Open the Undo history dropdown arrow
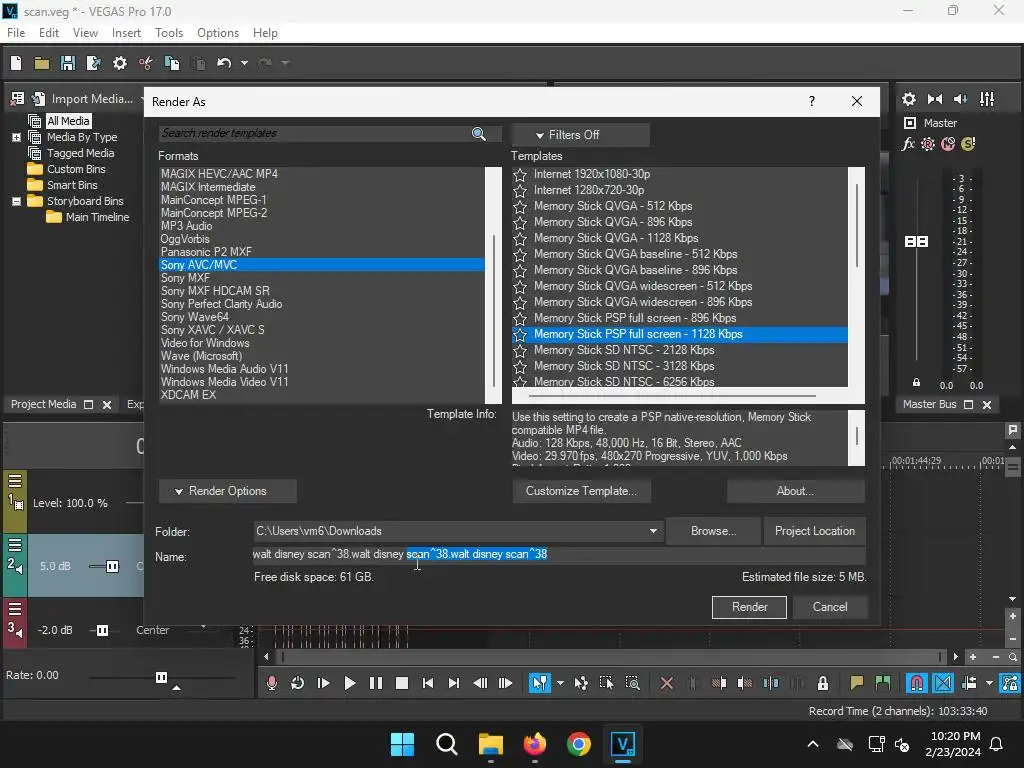1024x768 pixels. click(244, 63)
